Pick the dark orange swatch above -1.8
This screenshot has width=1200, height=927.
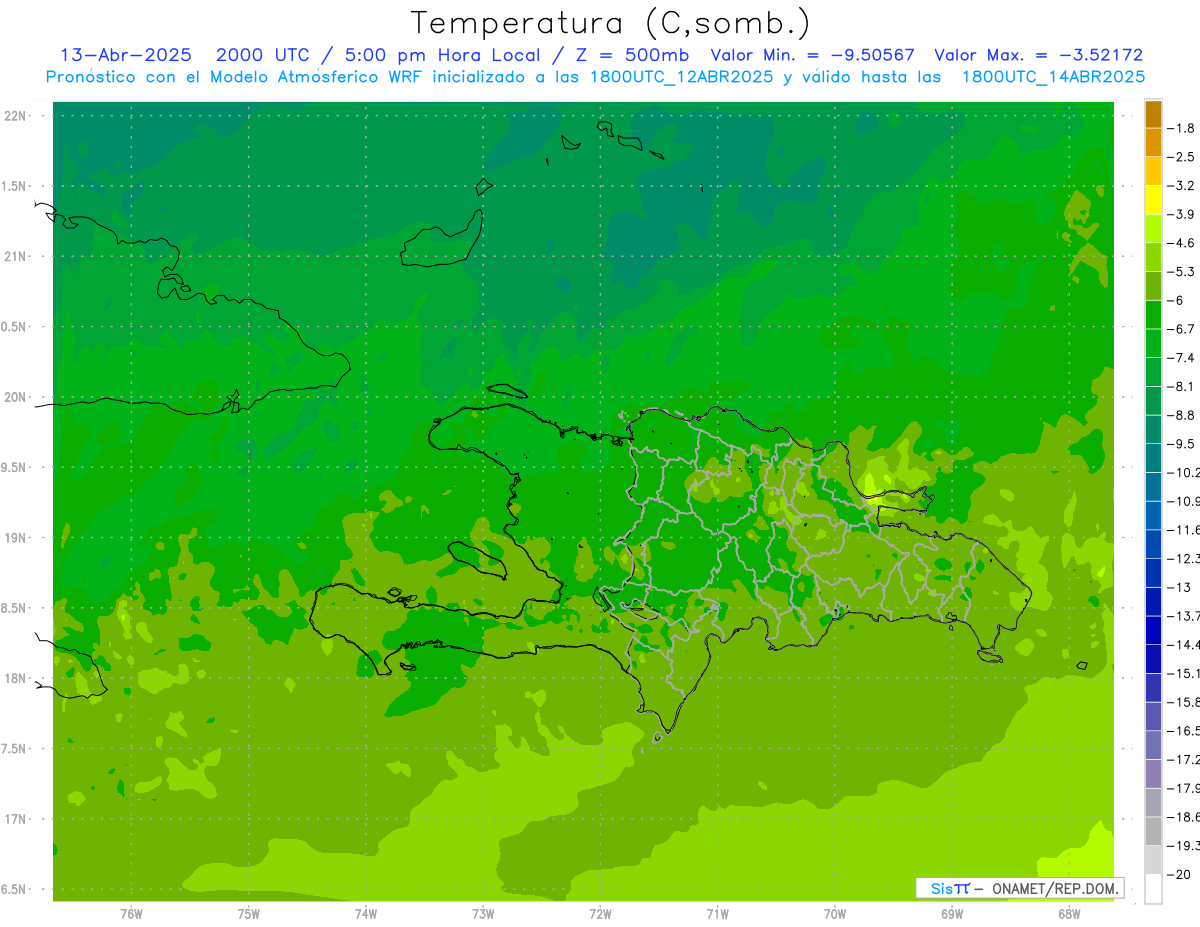1153,115
